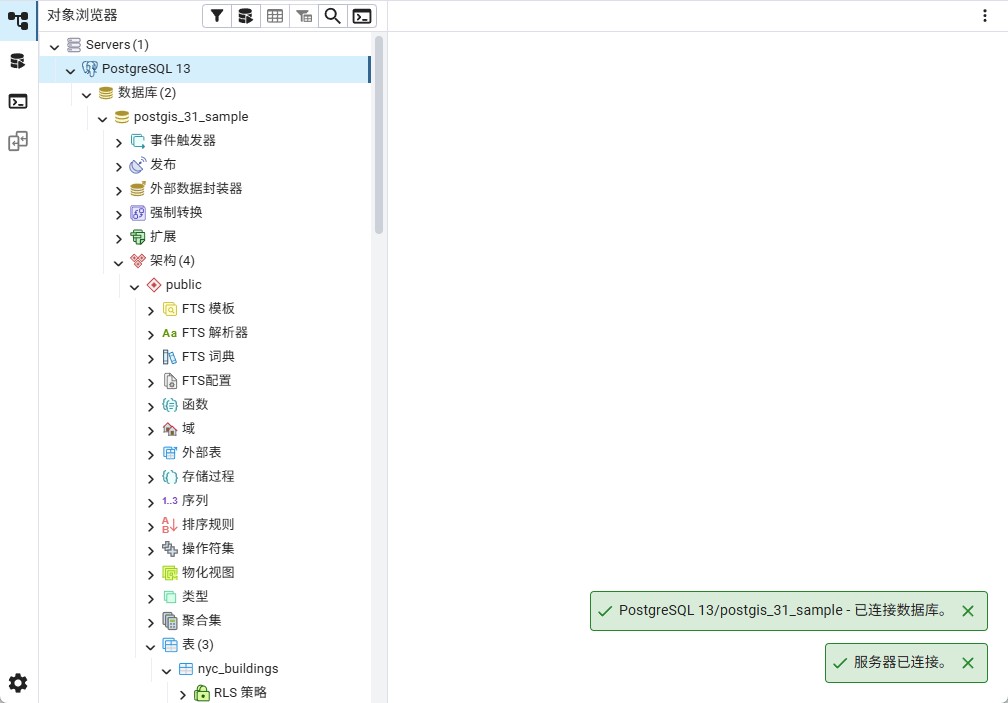Screen dimensions: 1008x703
Task: Collapse the Servers (1) node
Action: (x=55, y=46)
